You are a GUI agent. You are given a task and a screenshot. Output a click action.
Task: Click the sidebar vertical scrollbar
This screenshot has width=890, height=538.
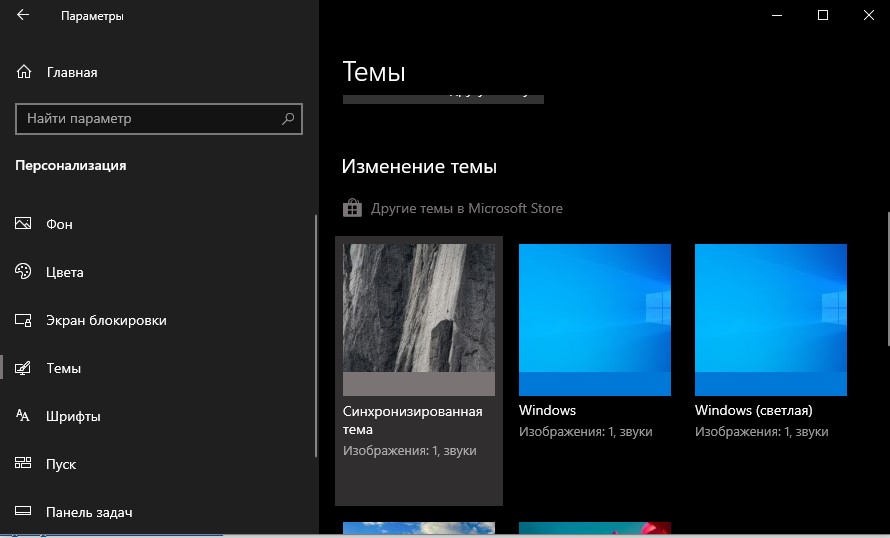(x=316, y=336)
